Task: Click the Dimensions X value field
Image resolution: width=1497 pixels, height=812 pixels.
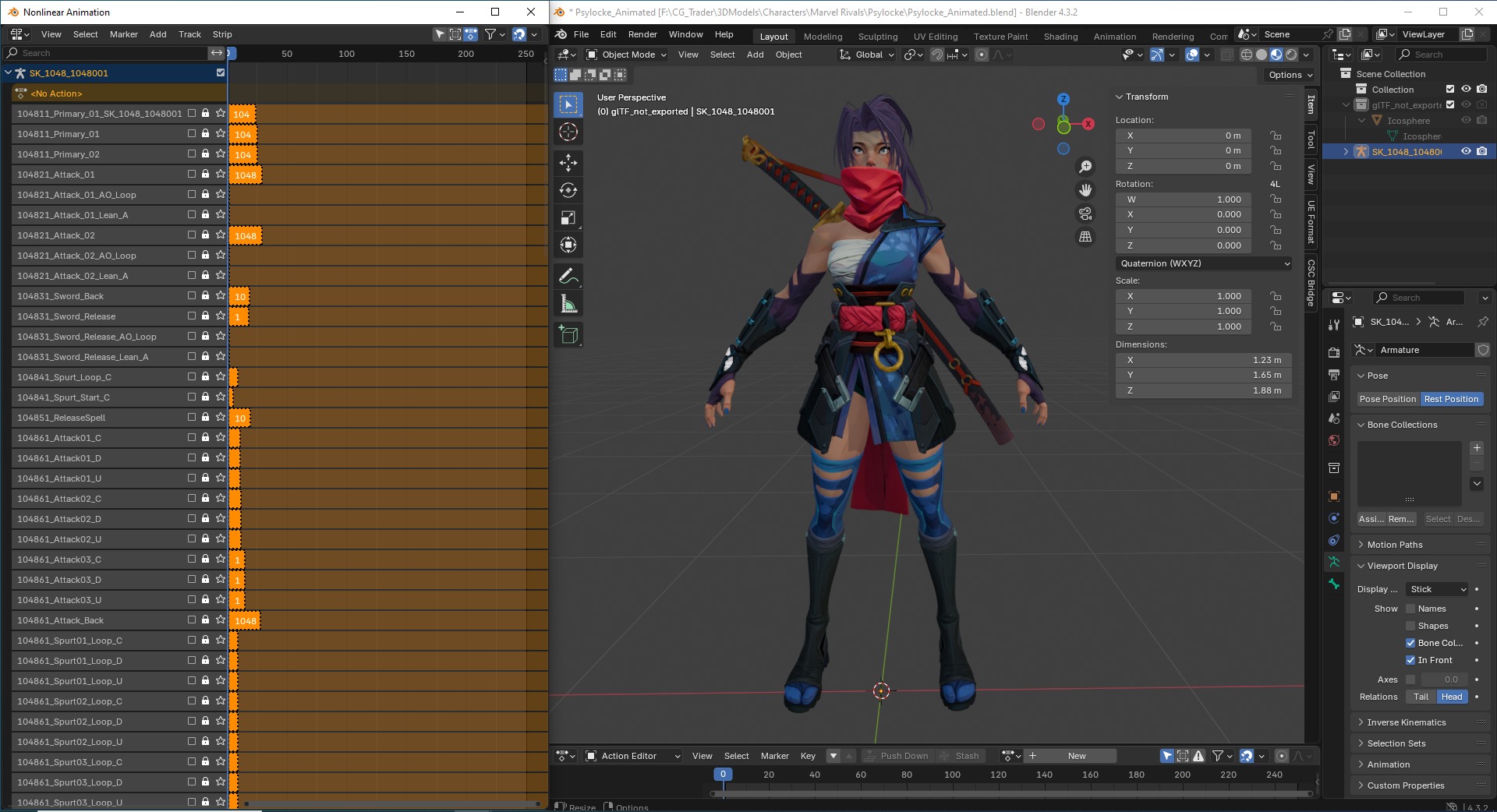Action: point(1203,360)
